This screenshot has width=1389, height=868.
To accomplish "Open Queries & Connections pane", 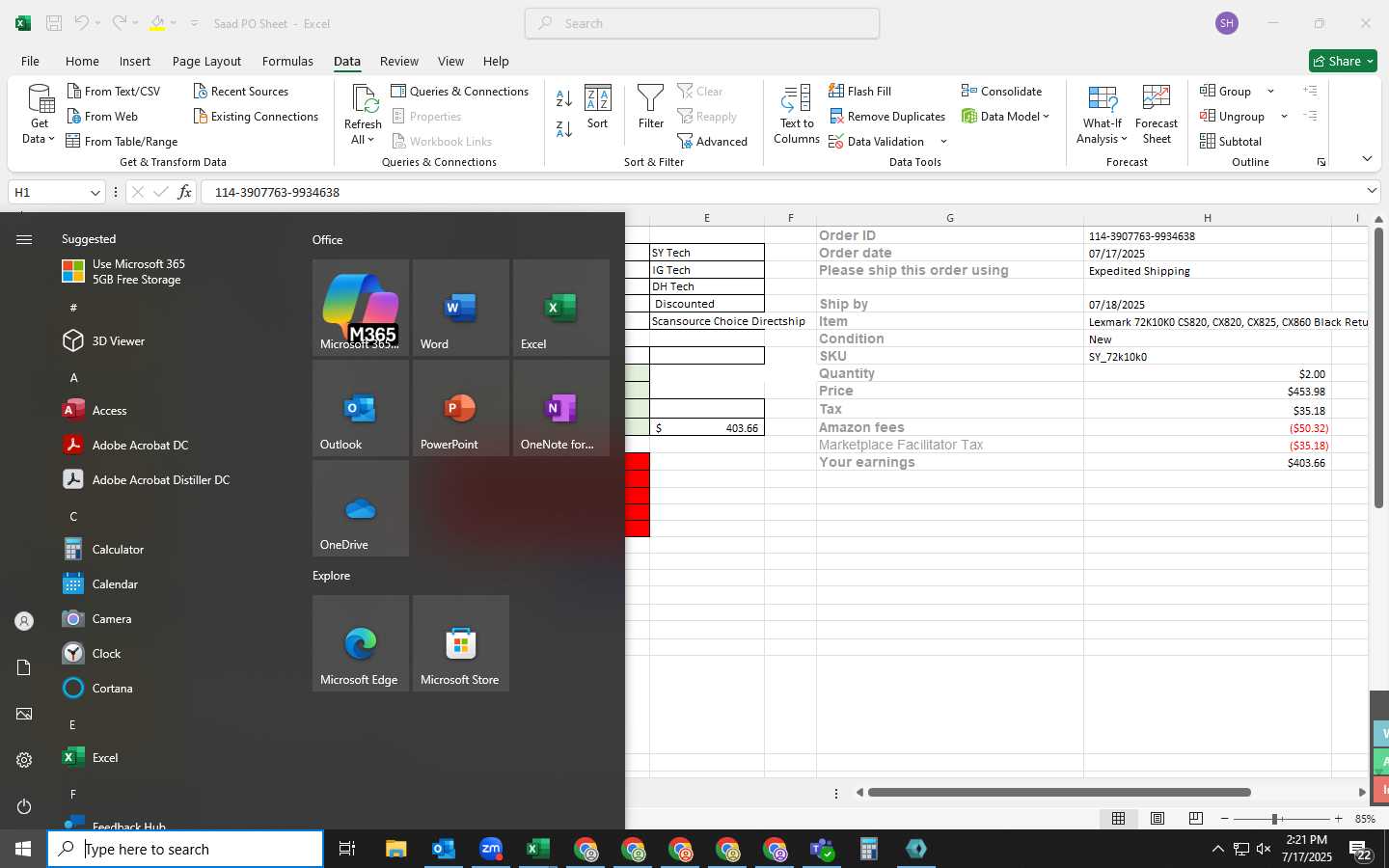I will click(x=460, y=91).
